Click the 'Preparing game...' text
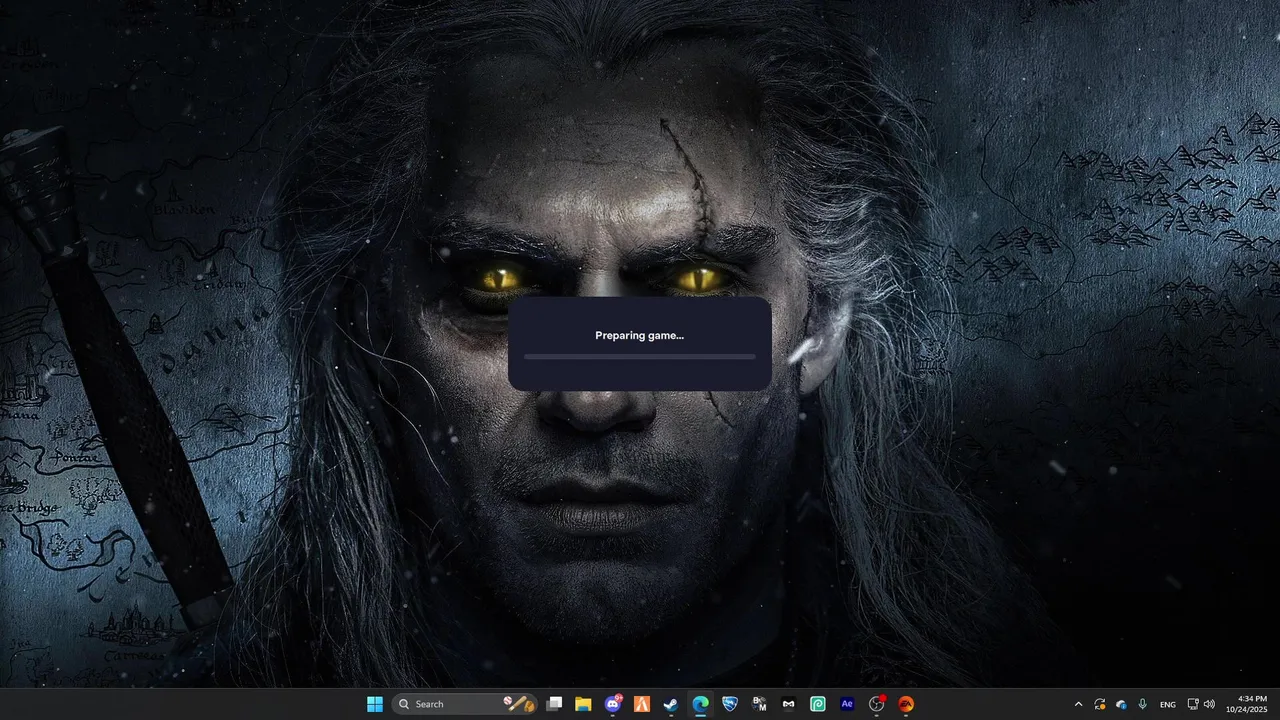 pyautogui.click(x=640, y=335)
